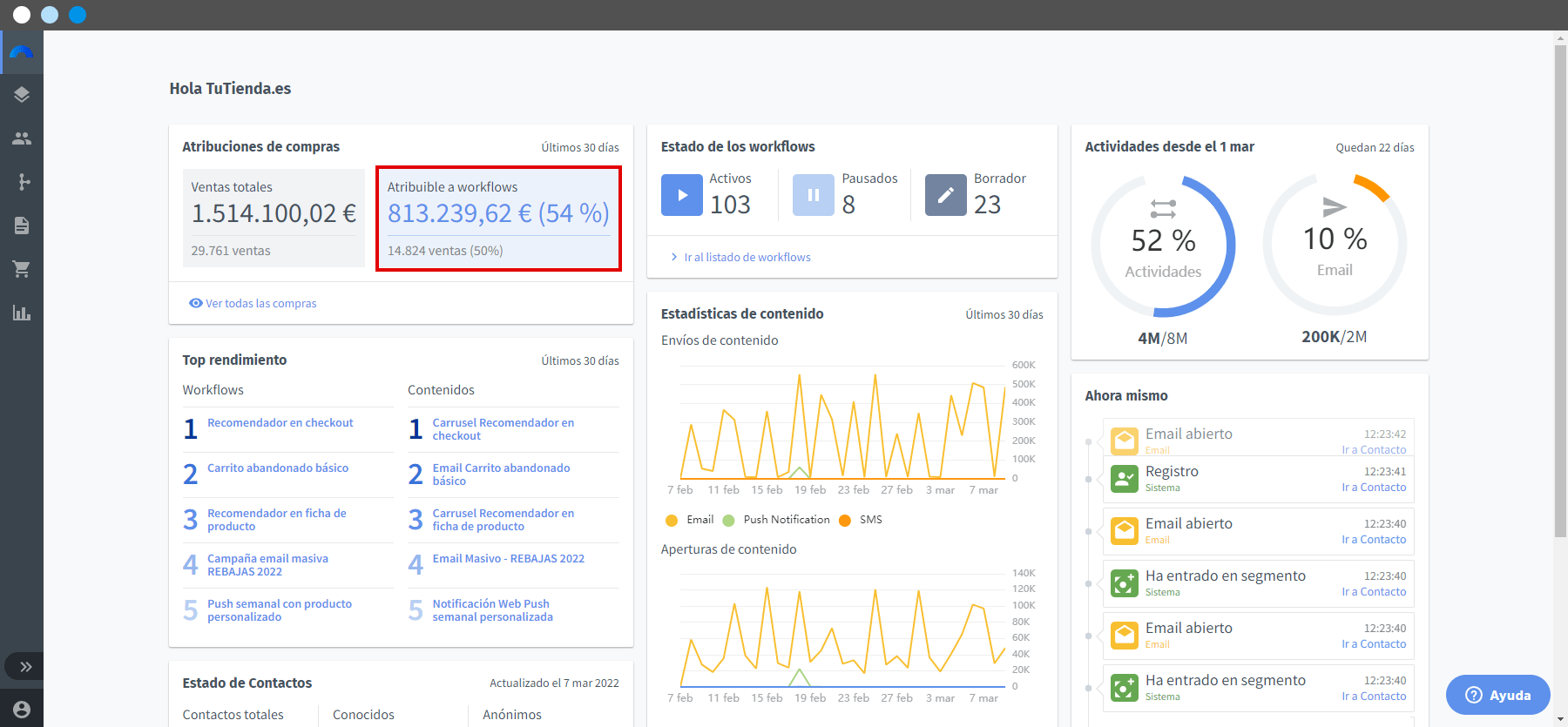Click Ir a Contacto under the last 12:23:40 Email abierto

point(1374,644)
